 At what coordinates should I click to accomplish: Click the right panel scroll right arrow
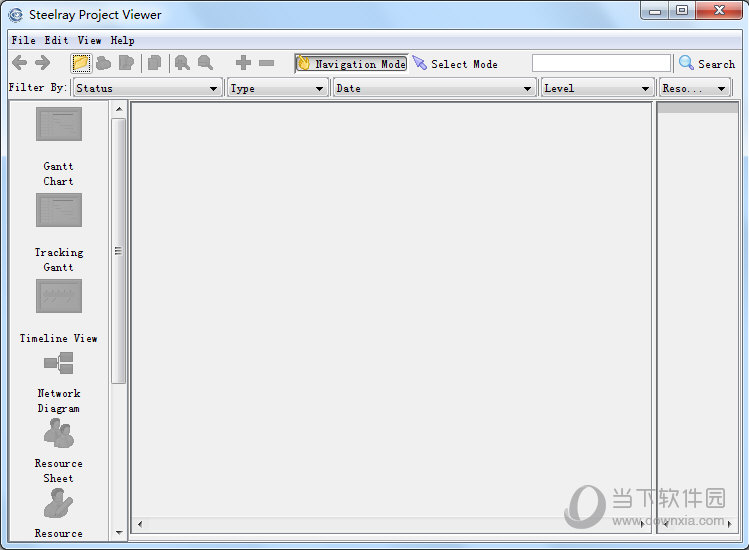pyautogui.click(x=729, y=524)
